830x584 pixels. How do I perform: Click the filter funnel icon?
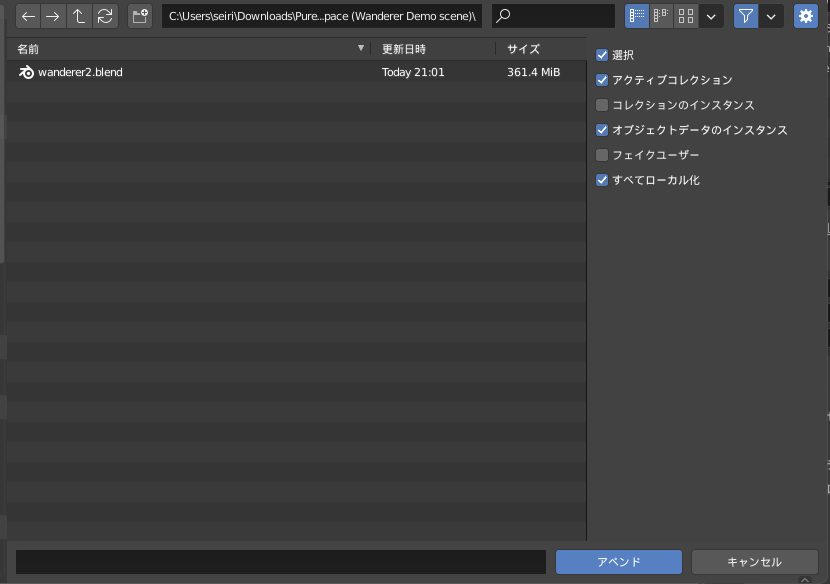pyautogui.click(x=745, y=16)
